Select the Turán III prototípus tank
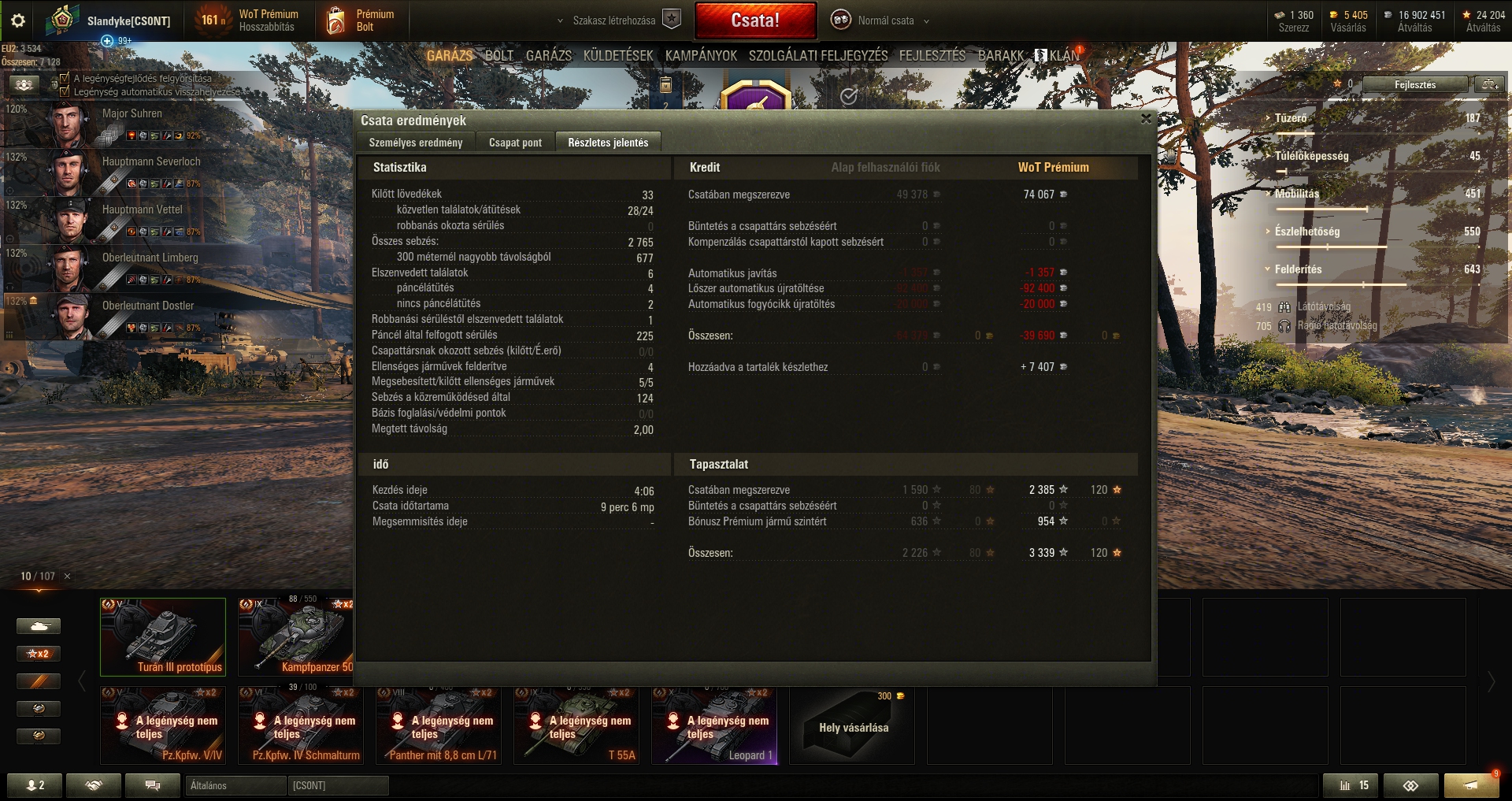 click(163, 636)
